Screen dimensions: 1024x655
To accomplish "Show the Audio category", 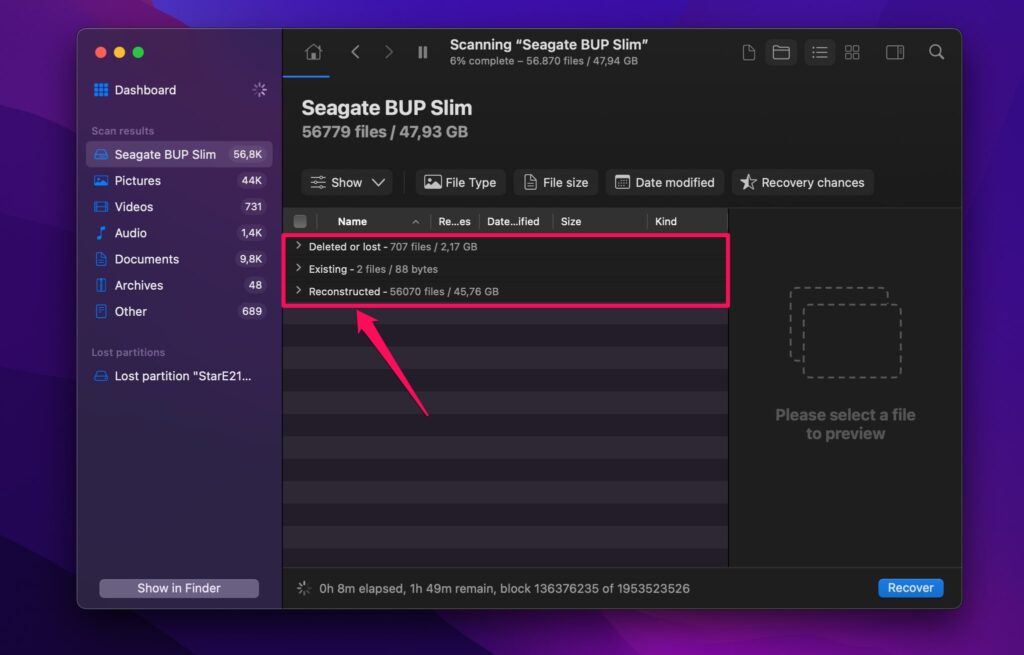I will [179, 232].
